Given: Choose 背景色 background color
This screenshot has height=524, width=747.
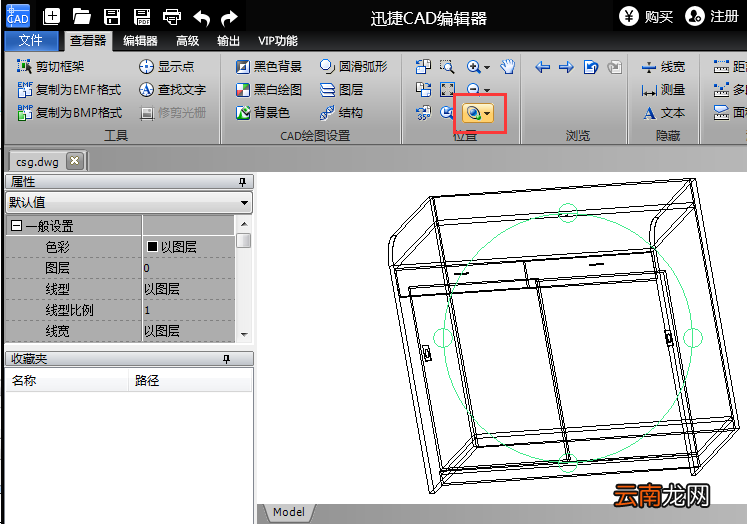Looking at the screenshot, I should click(262, 112).
